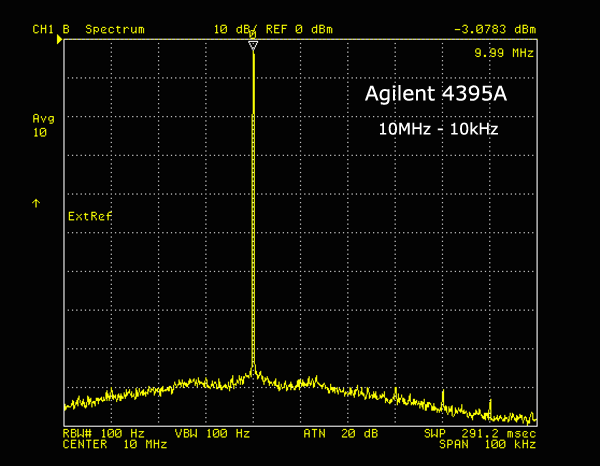The image size is (600, 466).
Task: Click the 'CENTER 10 MHz' readout
Action: 115,445
